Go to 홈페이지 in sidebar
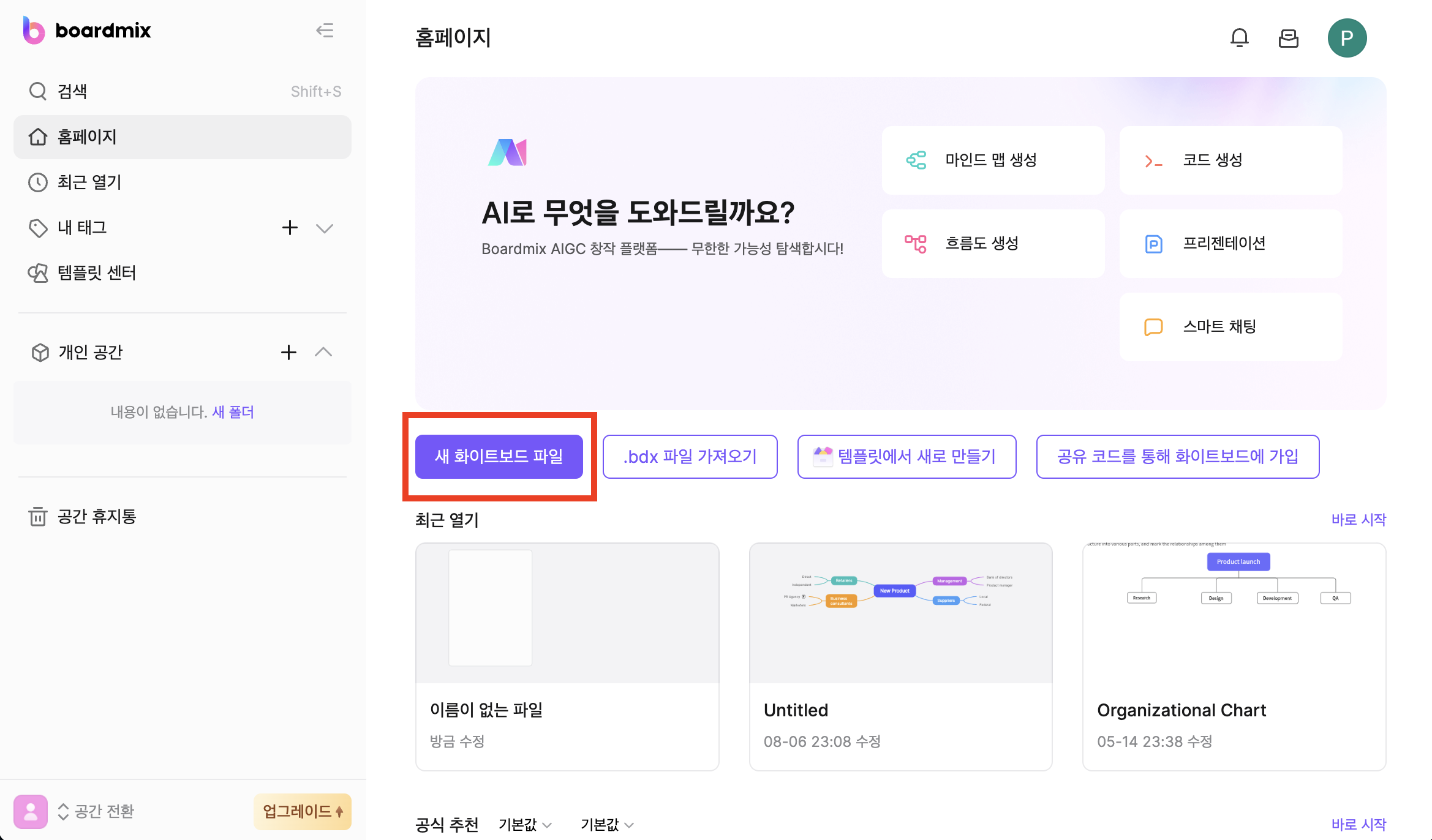The height and width of the screenshot is (840, 1432). click(183, 137)
